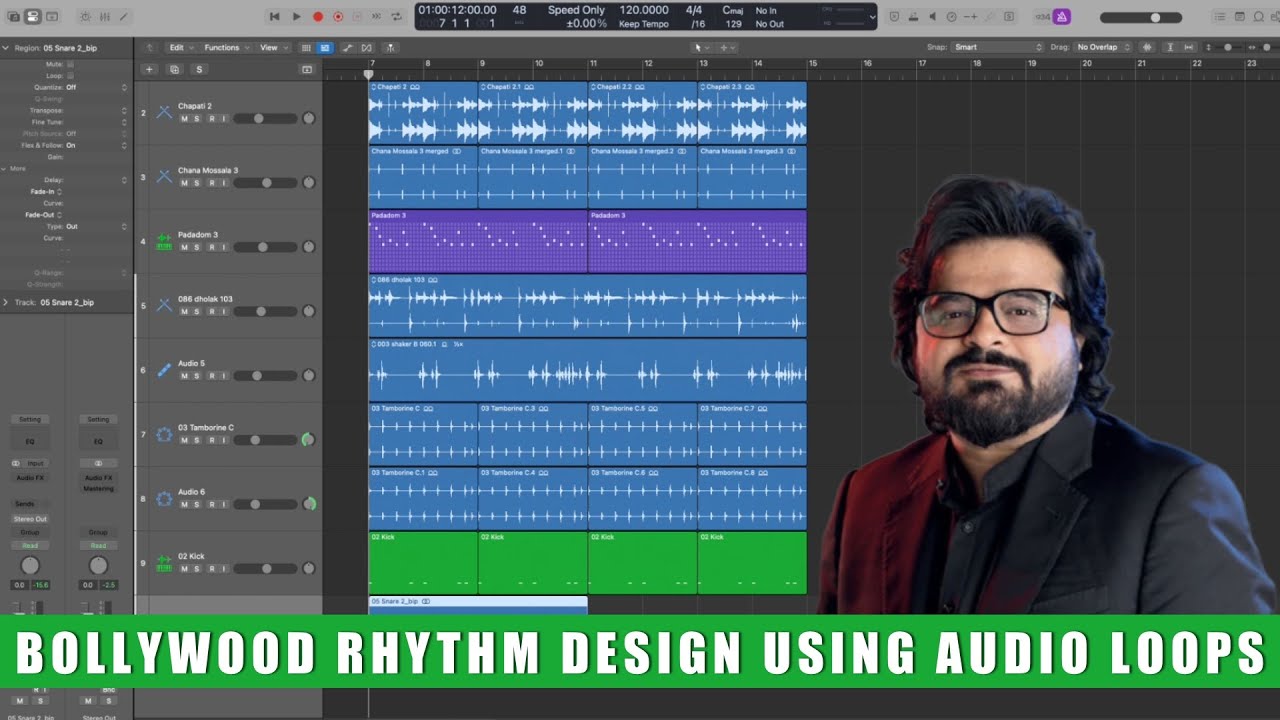The width and height of the screenshot is (1280, 720).
Task: Click the channel strip Setting button
Action: (30, 420)
